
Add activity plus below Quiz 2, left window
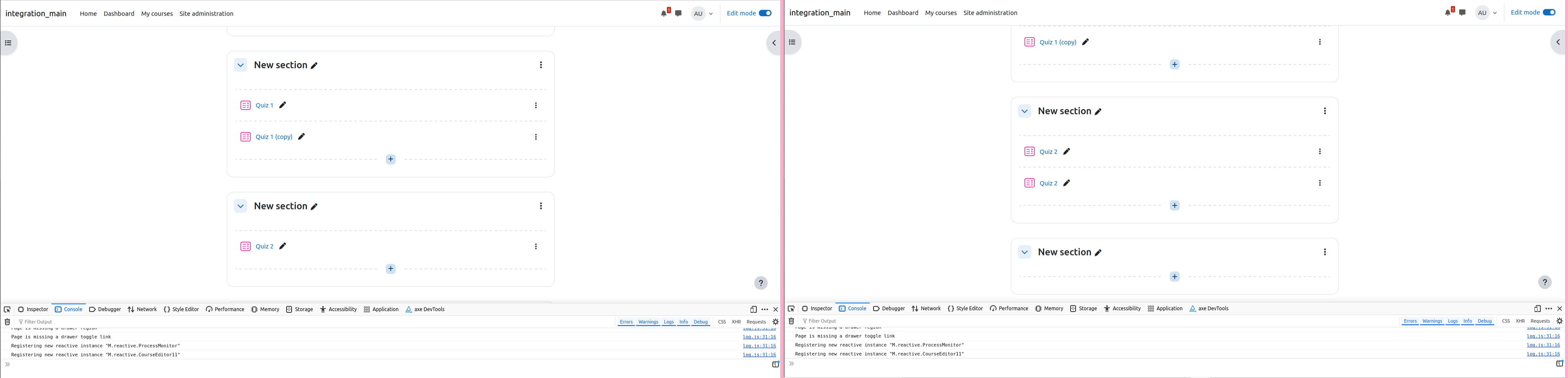[x=391, y=269]
